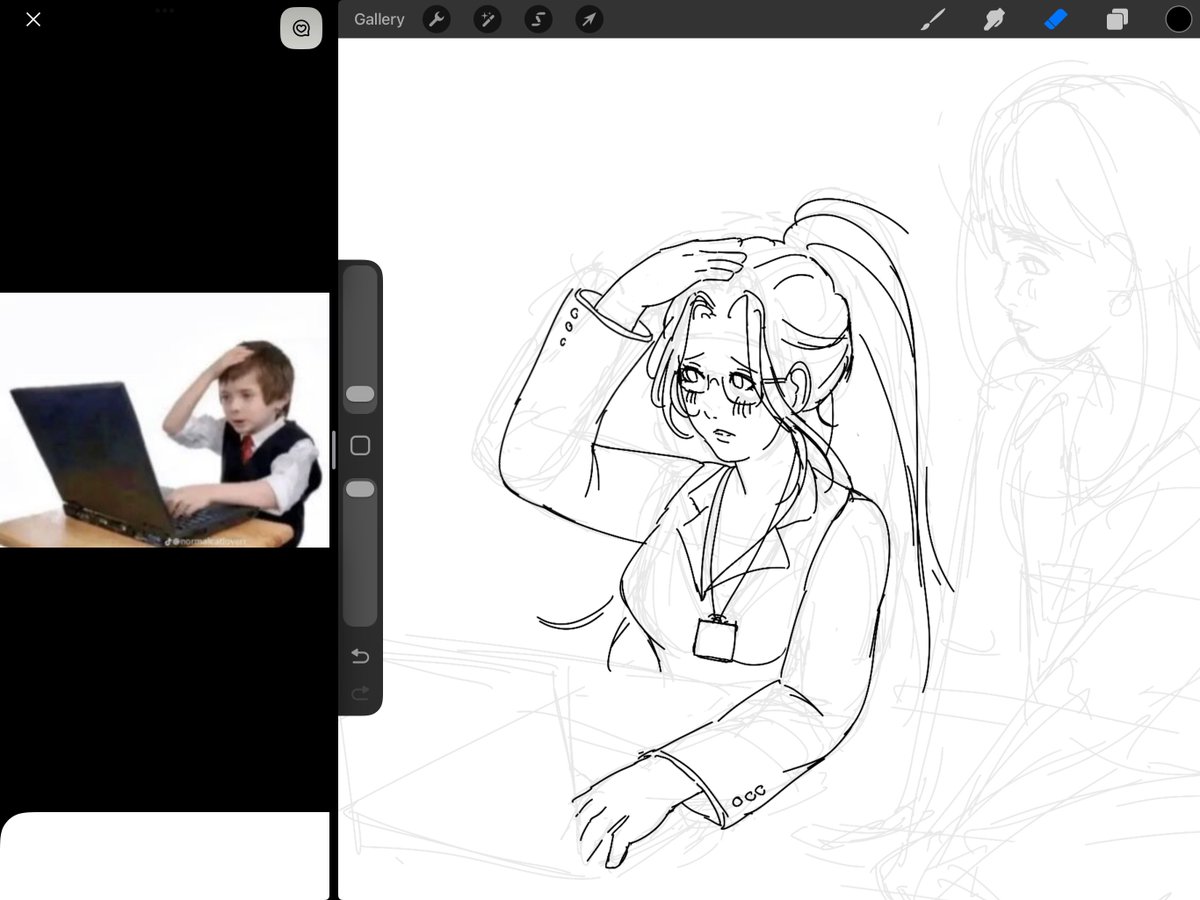This screenshot has height=900, width=1200.
Task: Tap the heart reaction icon on the video
Action: tap(301, 27)
